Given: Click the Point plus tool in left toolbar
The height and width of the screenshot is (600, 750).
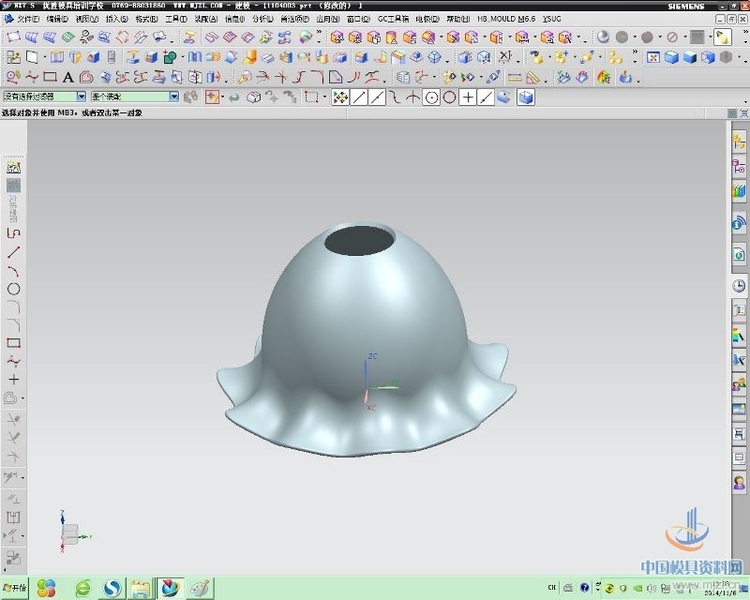Looking at the screenshot, I should (14, 380).
